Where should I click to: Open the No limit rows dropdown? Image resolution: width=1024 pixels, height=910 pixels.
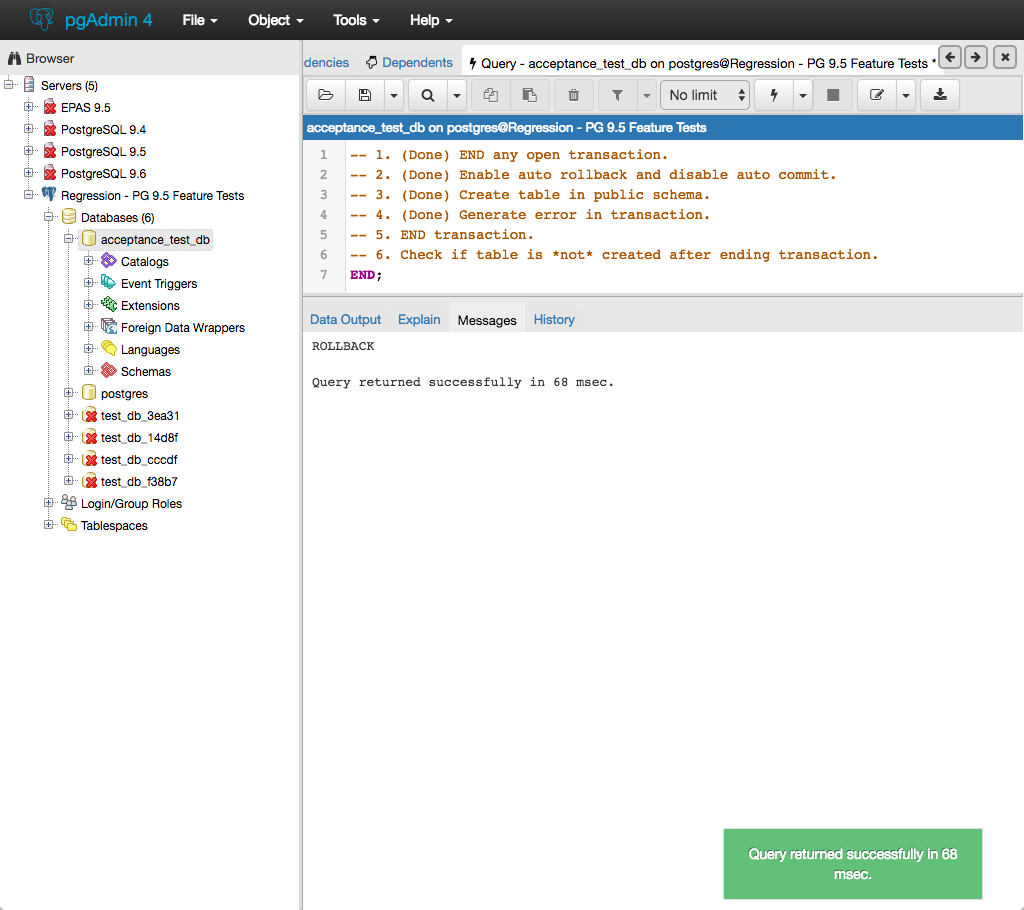pyautogui.click(x=708, y=95)
